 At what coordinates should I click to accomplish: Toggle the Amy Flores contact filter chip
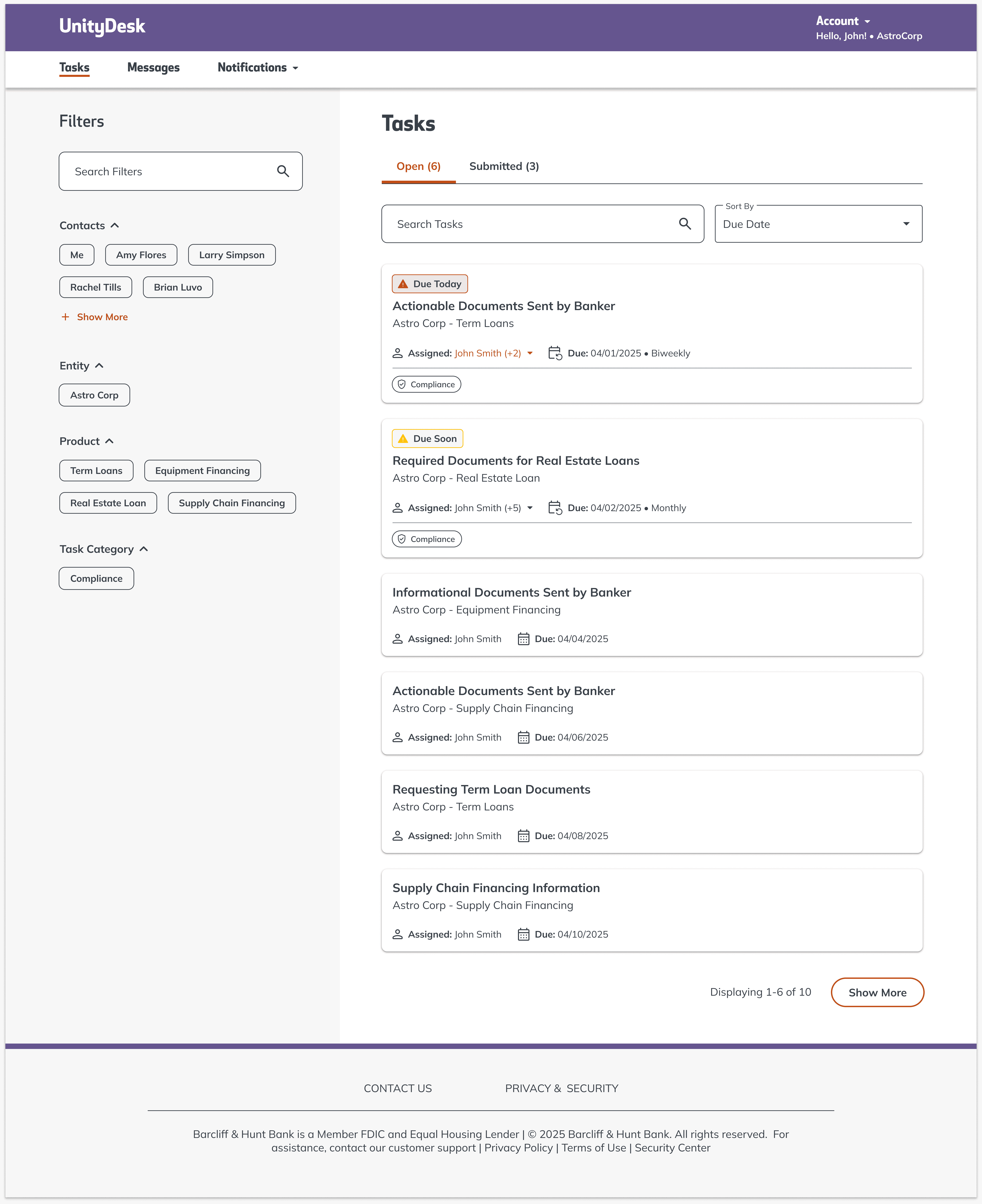tap(141, 255)
